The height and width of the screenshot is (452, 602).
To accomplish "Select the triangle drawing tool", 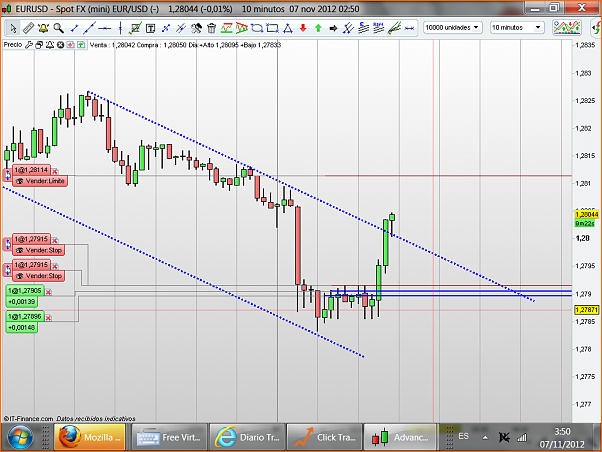I will 288,28.
